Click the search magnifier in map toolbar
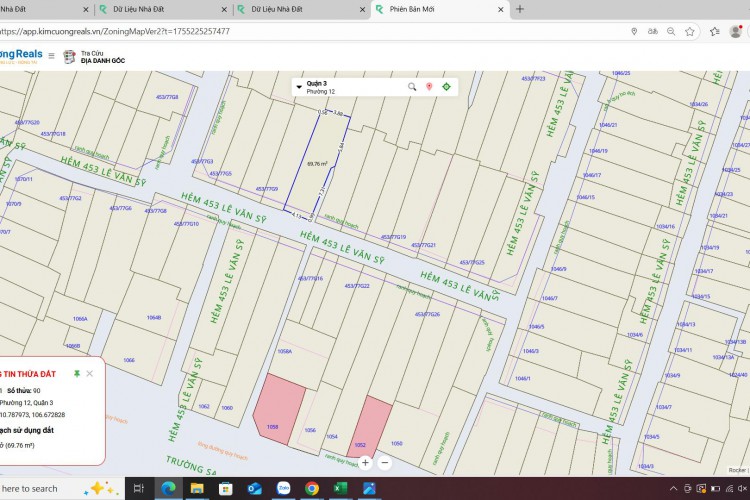This screenshot has height=500, width=750. tap(411, 87)
